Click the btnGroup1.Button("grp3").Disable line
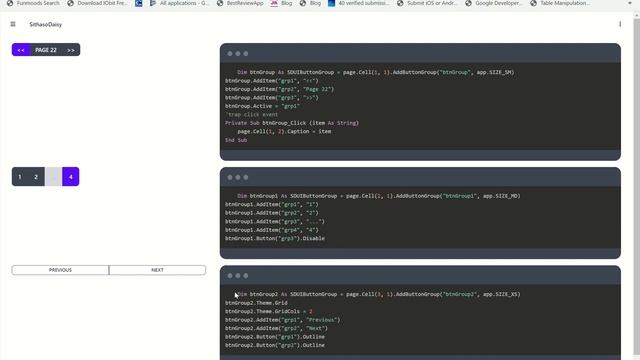 (x=275, y=238)
